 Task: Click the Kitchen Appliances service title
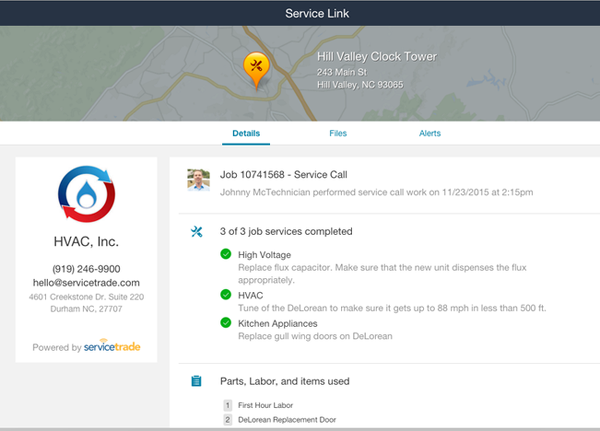pyautogui.click(x=278, y=323)
